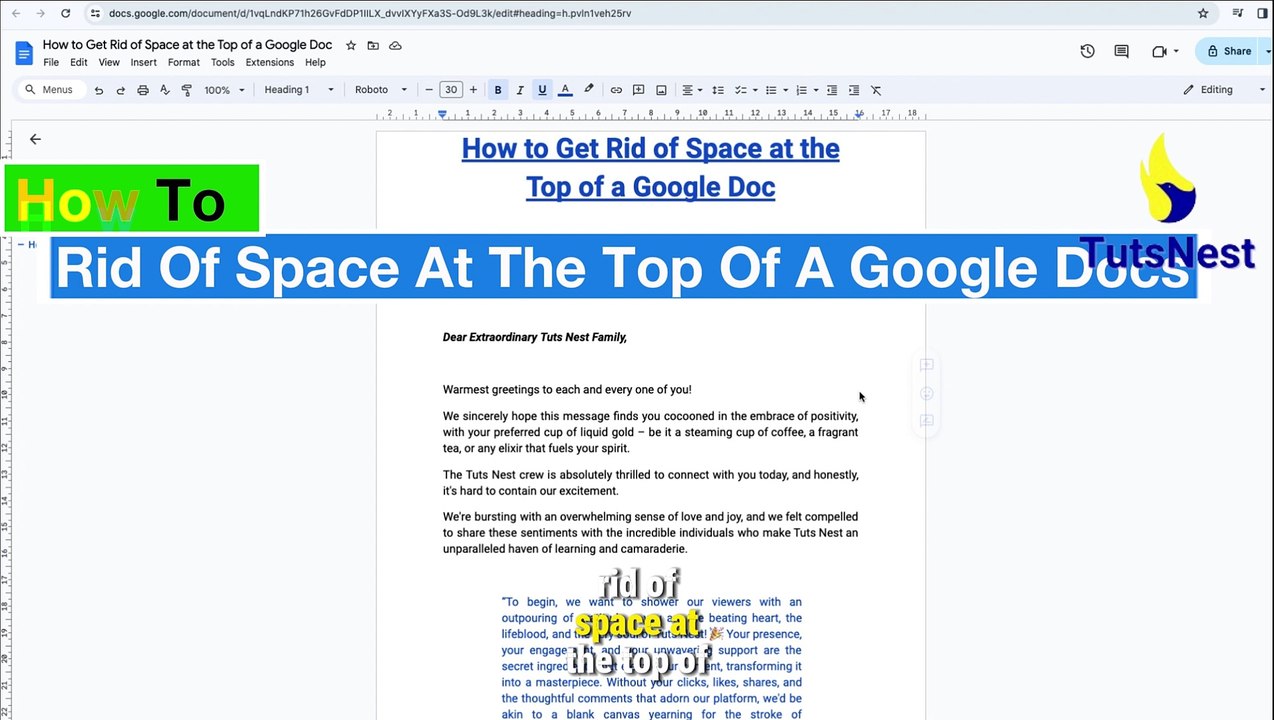Open the Insert menu
This screenshot has height=720, width=1274.
[143, 62]
